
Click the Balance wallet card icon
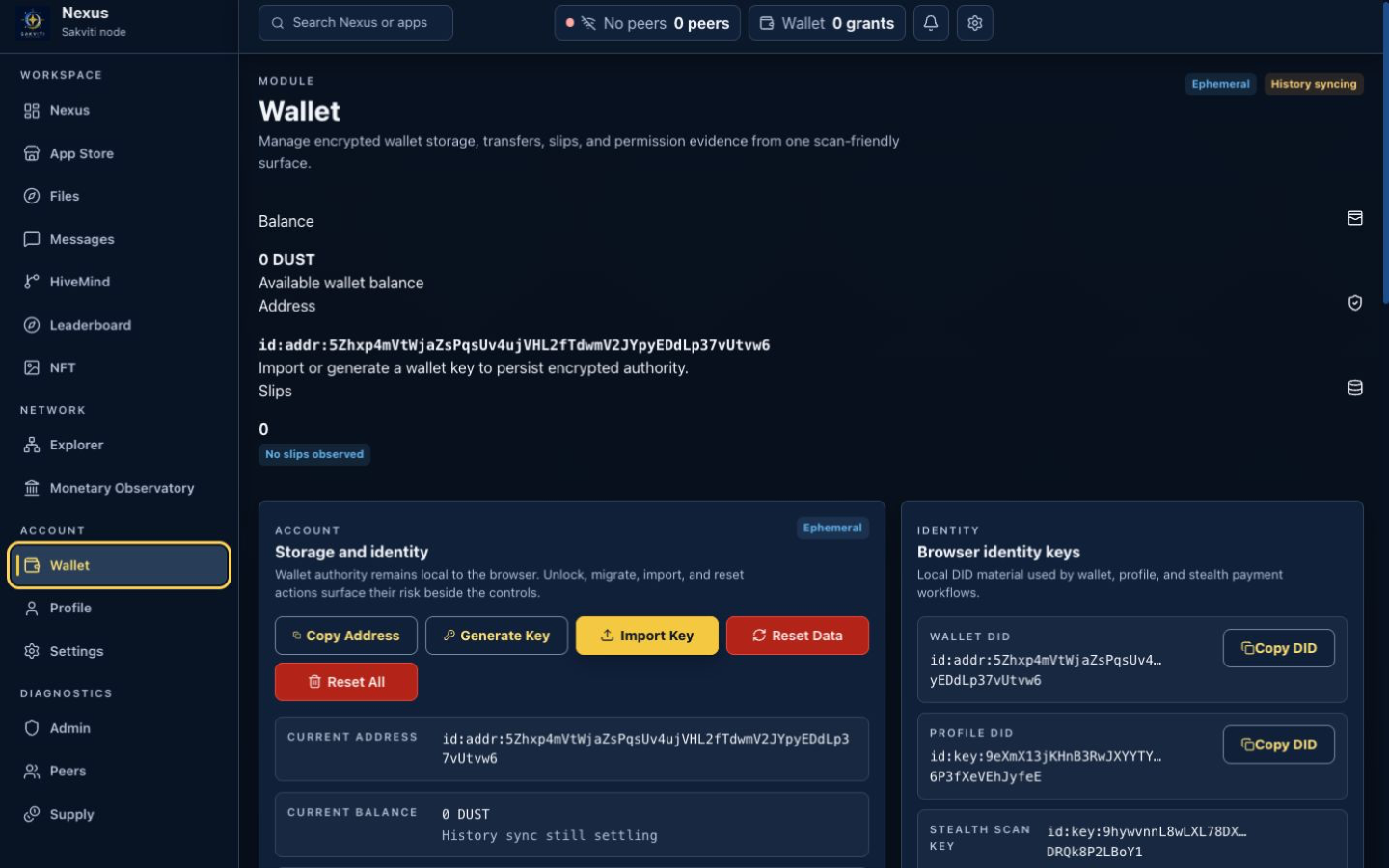[x=1355, y=219]
